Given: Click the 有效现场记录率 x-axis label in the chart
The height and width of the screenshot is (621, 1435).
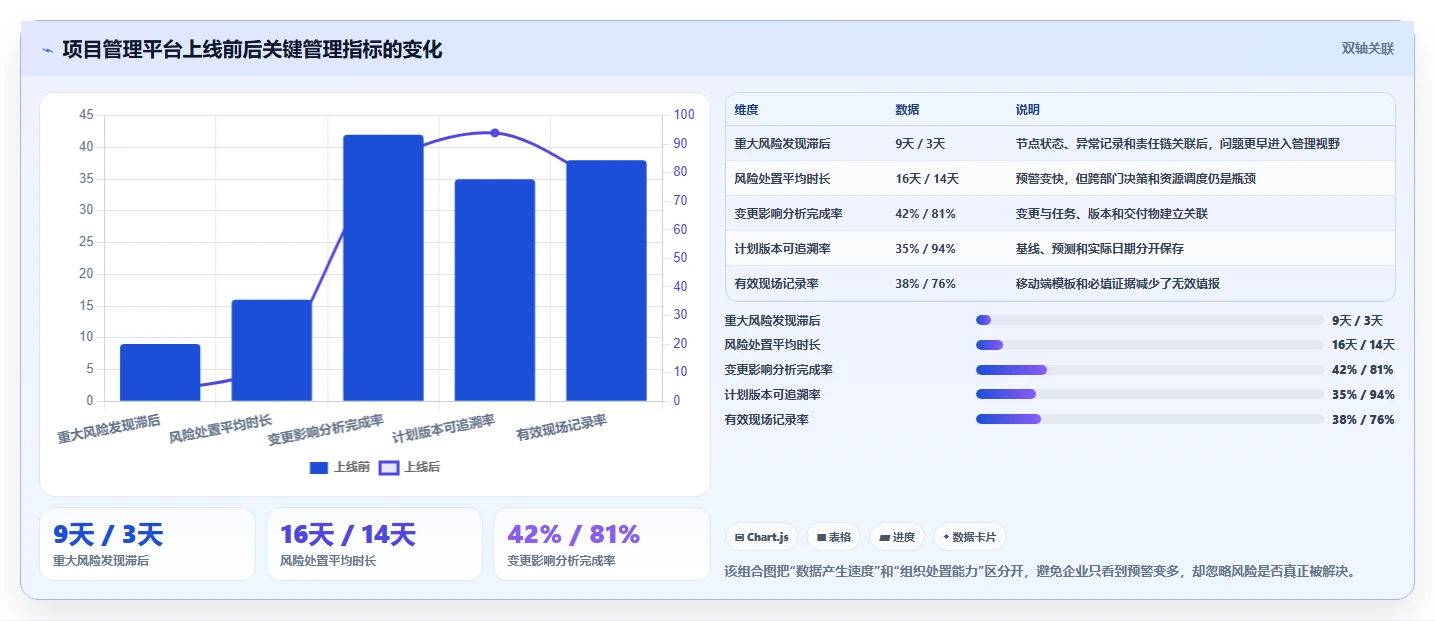Looking at the screenshot, I should pos(562,428).
